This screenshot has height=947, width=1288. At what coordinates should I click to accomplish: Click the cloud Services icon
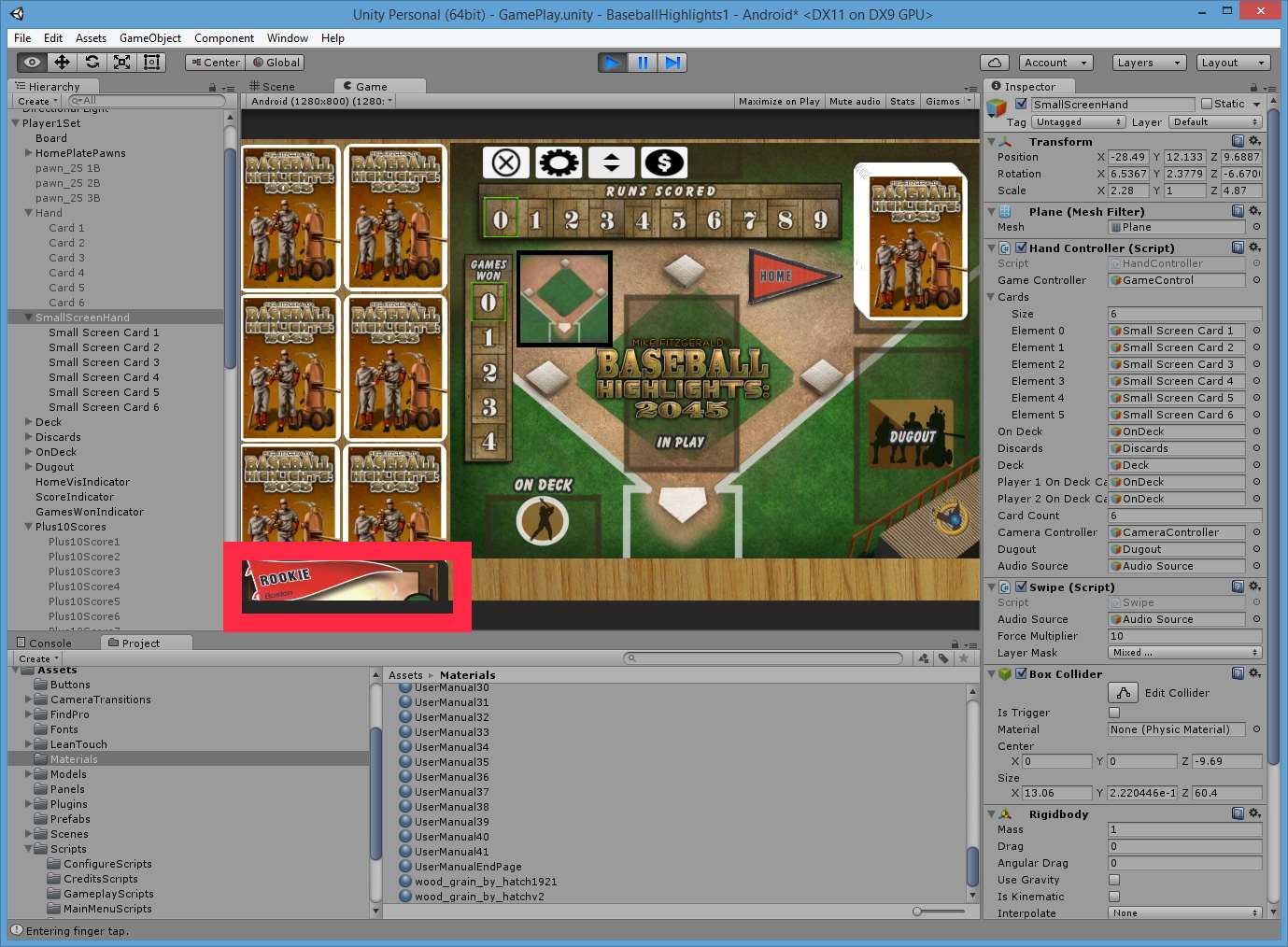[994, 62]
